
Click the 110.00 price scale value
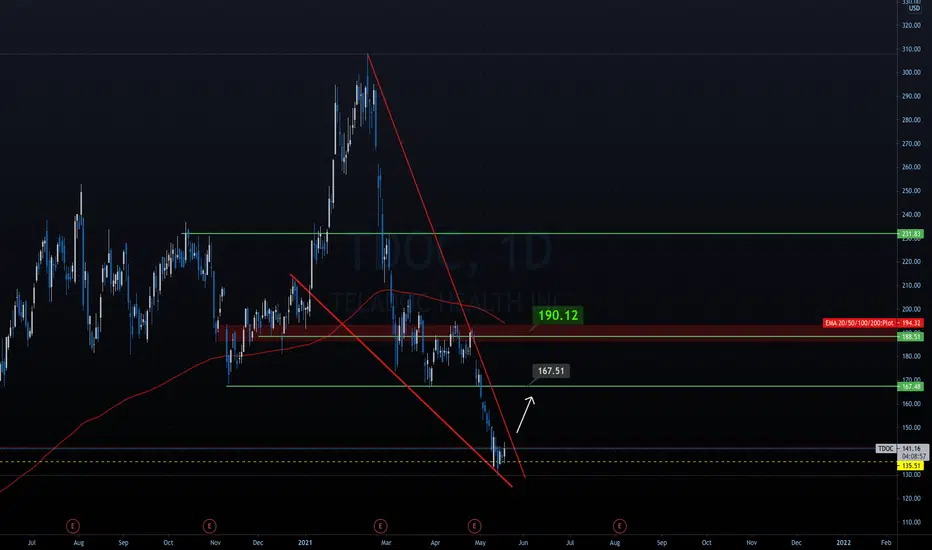tap(911, 522)
